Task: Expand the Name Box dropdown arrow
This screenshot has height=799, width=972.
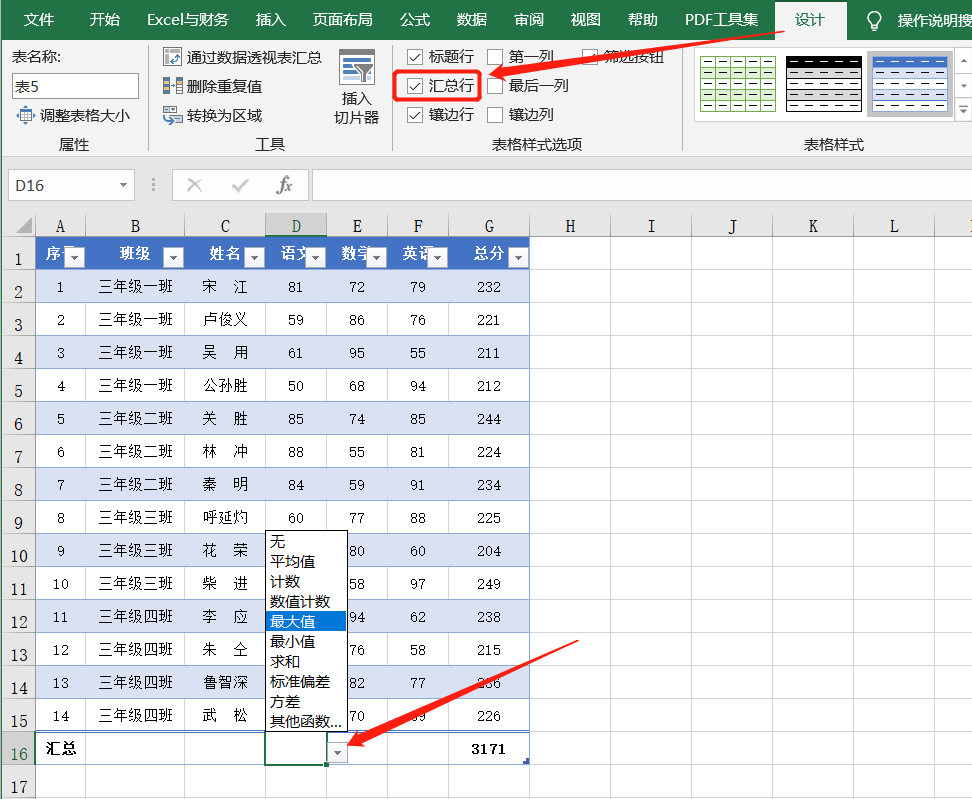Action: coord(124,185)
